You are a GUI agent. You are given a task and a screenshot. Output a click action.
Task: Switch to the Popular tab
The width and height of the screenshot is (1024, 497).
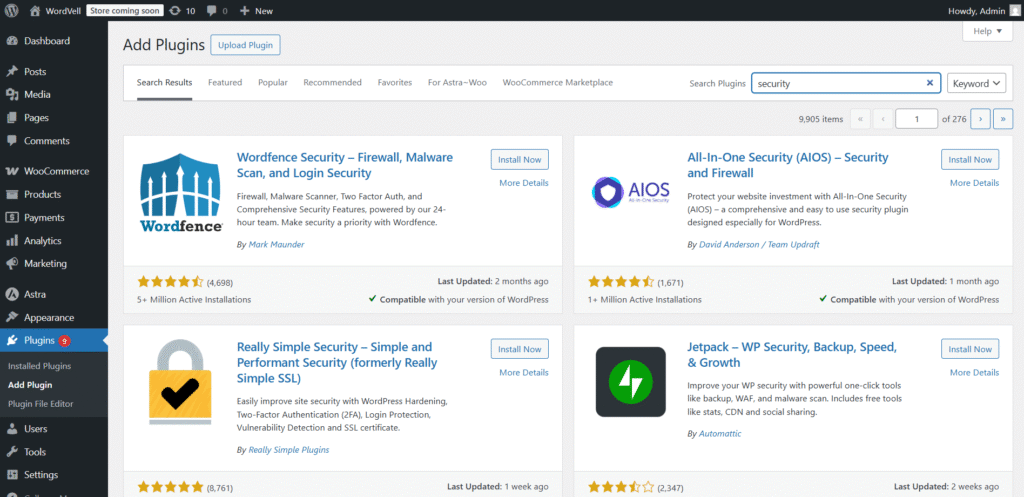[x=273, y=82]
